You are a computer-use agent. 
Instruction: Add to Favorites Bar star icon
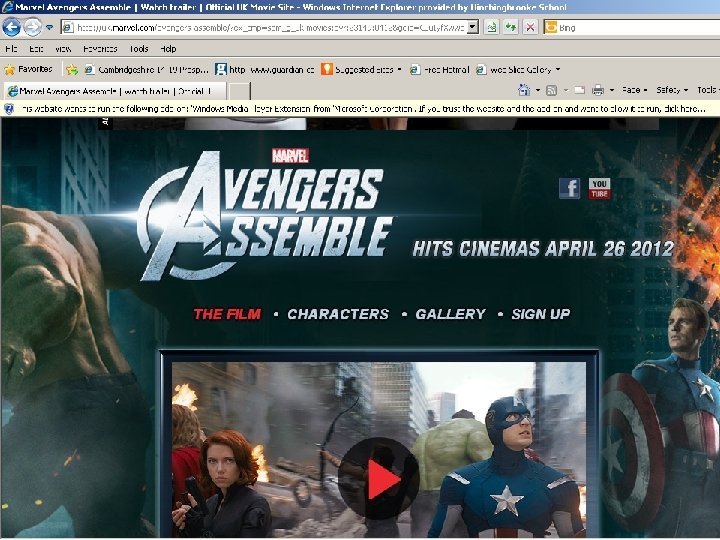point(72,69)
